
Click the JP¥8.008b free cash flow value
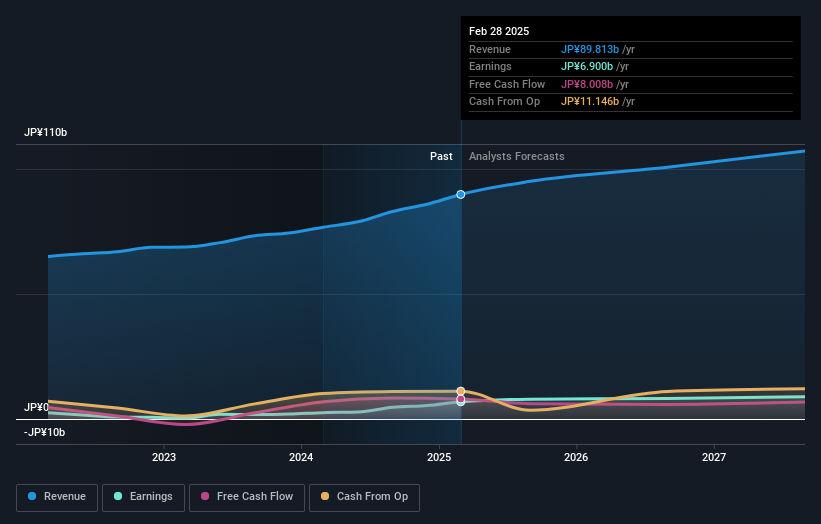(586, 84)
